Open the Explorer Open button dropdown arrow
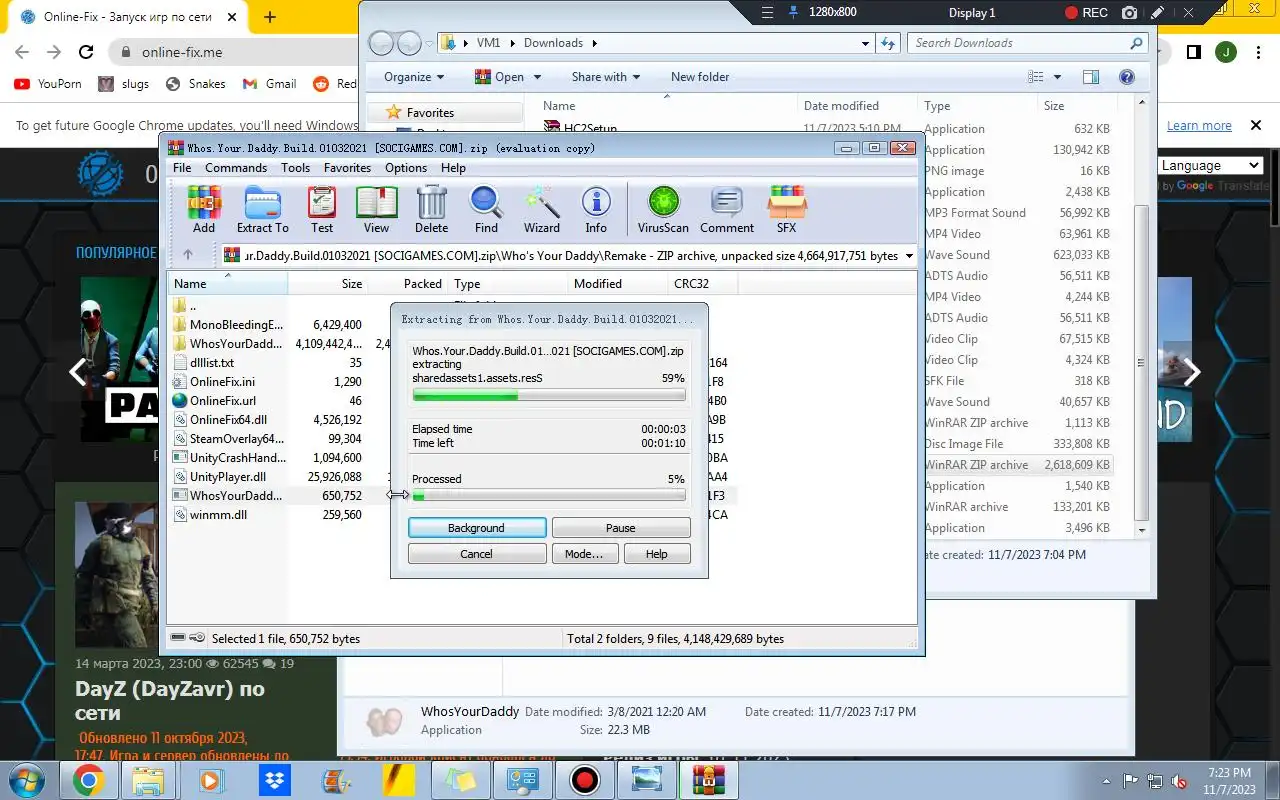 pos(537,77)
